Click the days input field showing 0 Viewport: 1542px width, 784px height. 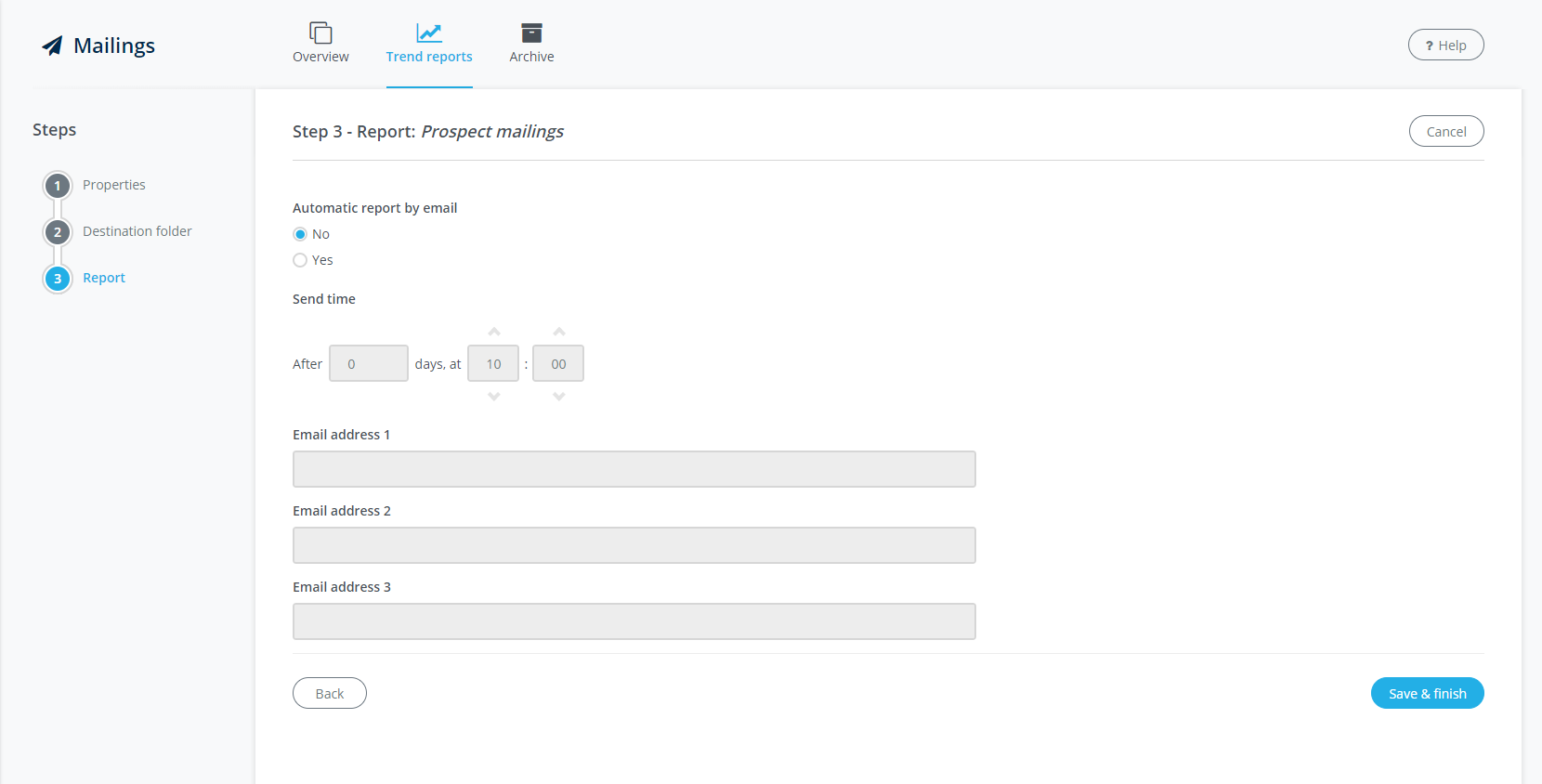(369, 363)
